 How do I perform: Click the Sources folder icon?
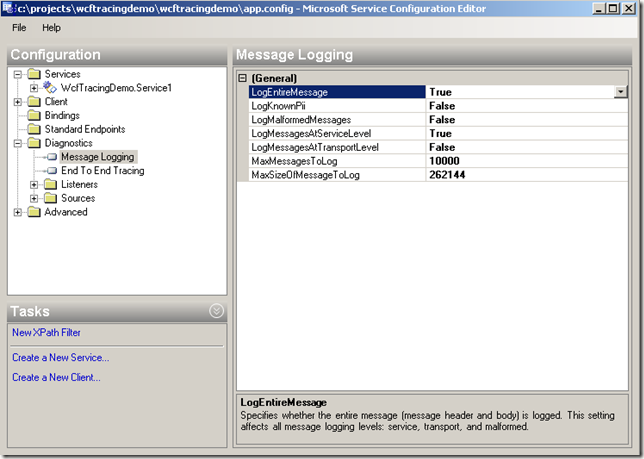(51, 198)
